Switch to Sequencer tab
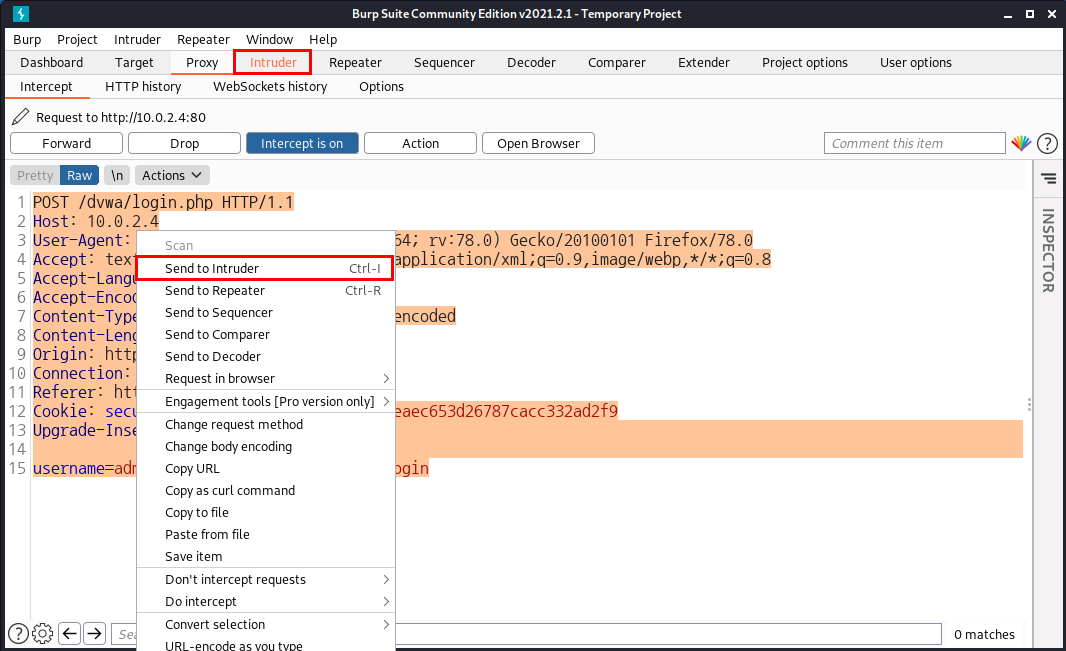The width and height of the screenshot is (1066, 651). click(444, 63)
